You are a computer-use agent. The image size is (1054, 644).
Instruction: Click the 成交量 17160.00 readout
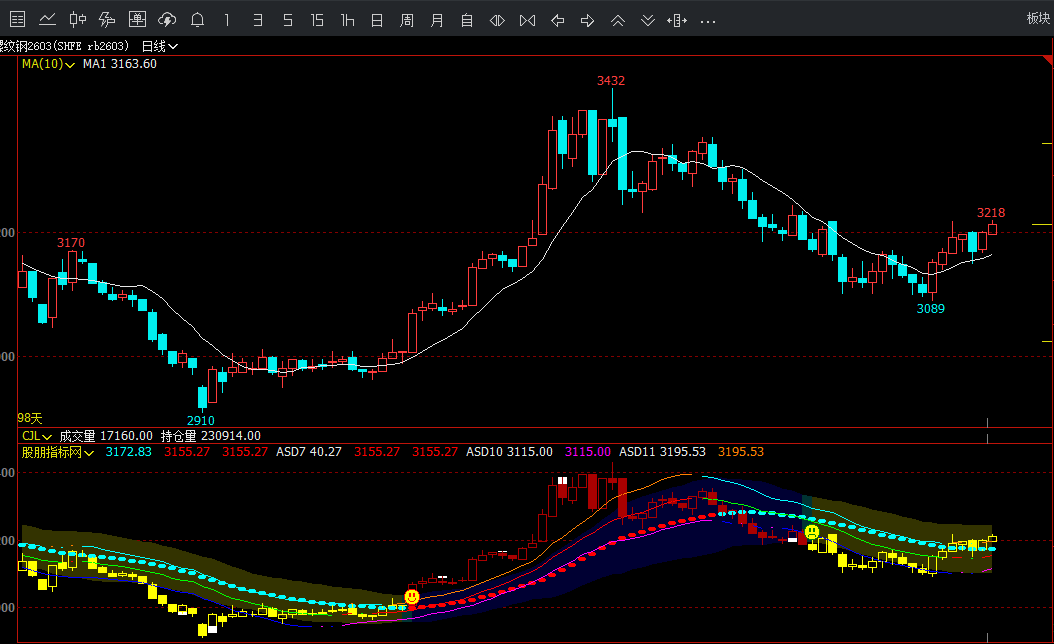tap(106, 436)
